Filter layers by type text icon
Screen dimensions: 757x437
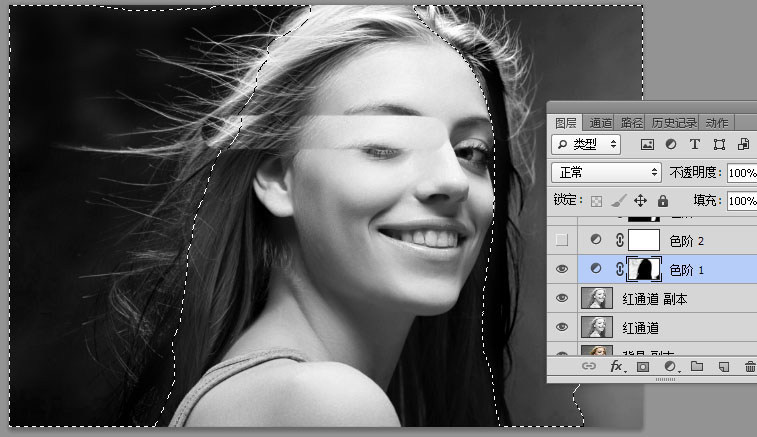click(x=693, y=145)
